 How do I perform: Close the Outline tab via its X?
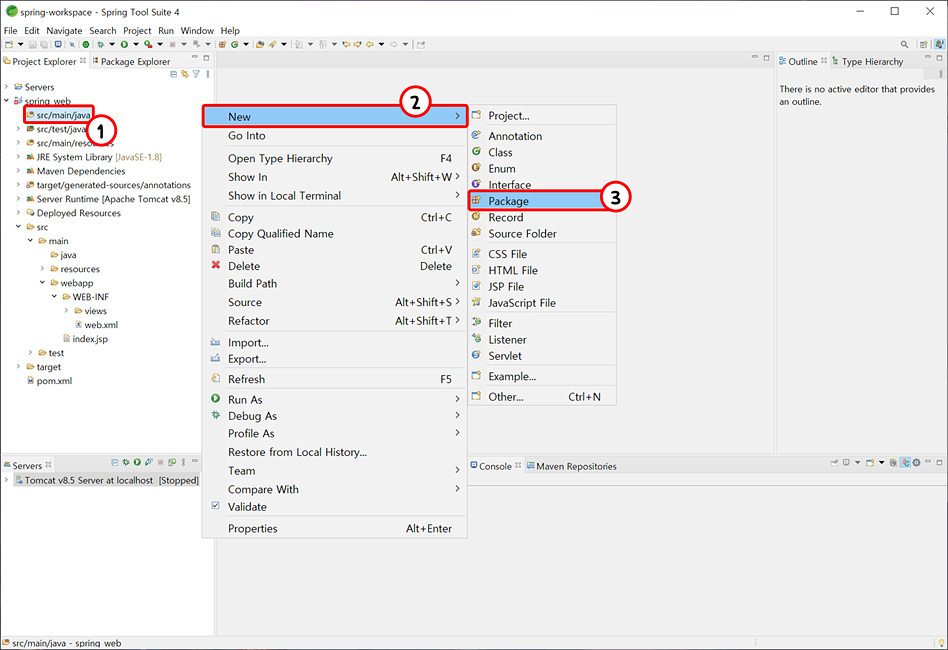(823, 60)
